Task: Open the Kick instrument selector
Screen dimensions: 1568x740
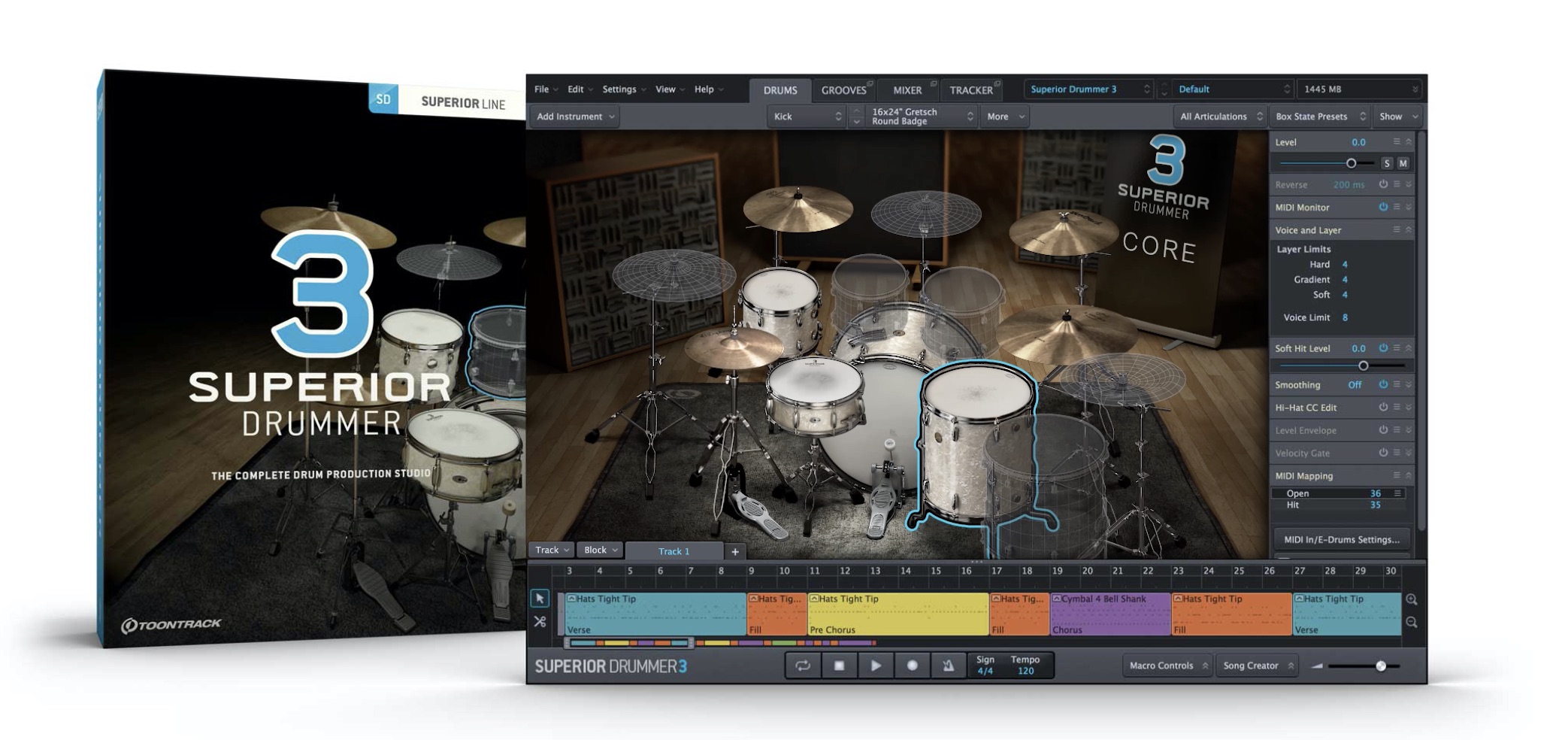Action: 807,117
